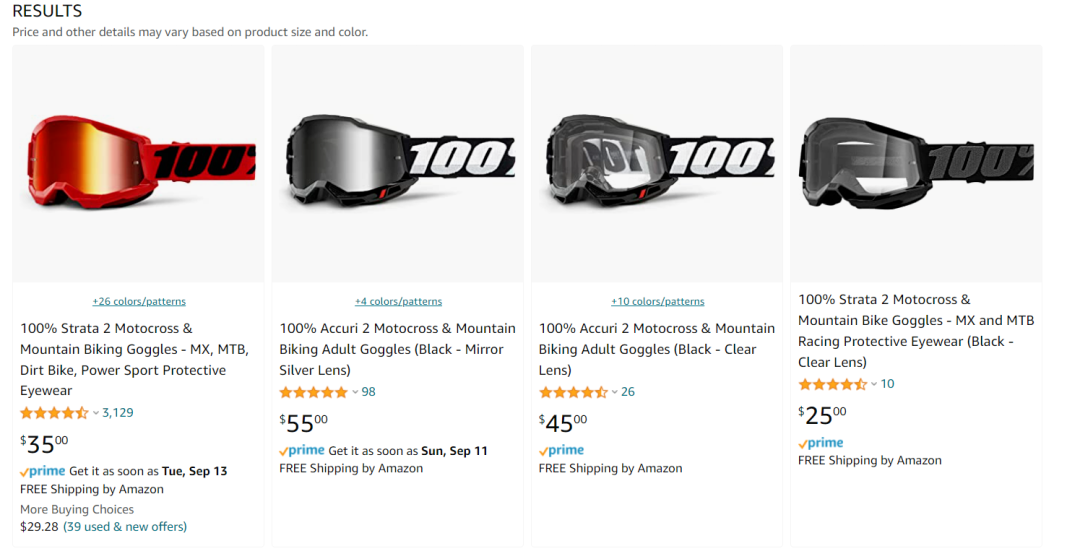Viewport: 1080px width, 559px height.
Task: Open the red Strata 2 goggles image
Action: [138, 163]
